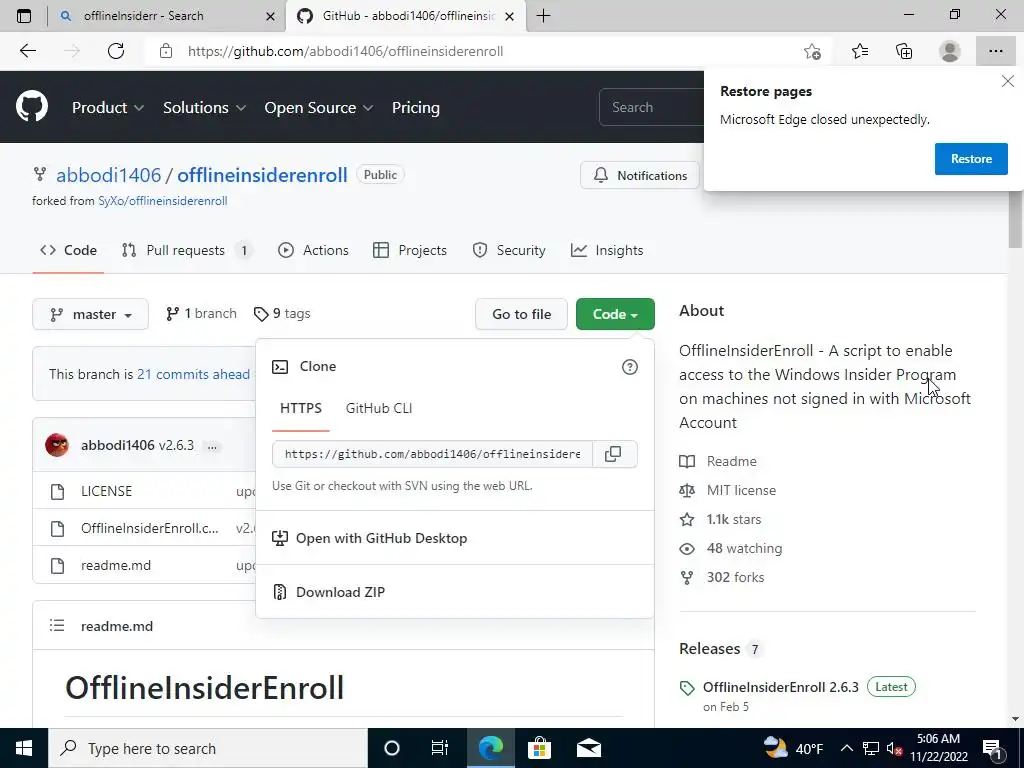
Task: Open Task View on taskbar
Action: pos(440,748)
